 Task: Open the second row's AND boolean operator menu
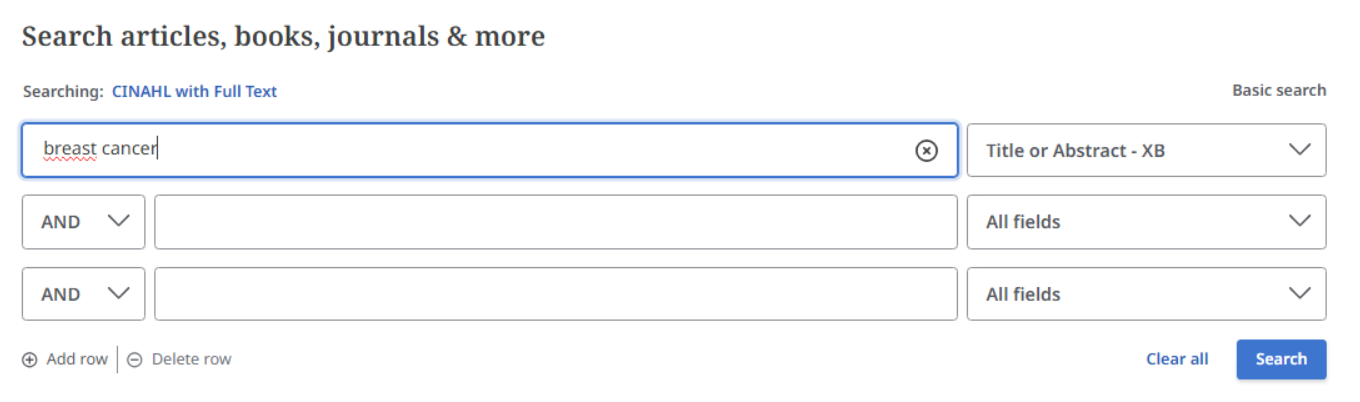click(83, 222)
